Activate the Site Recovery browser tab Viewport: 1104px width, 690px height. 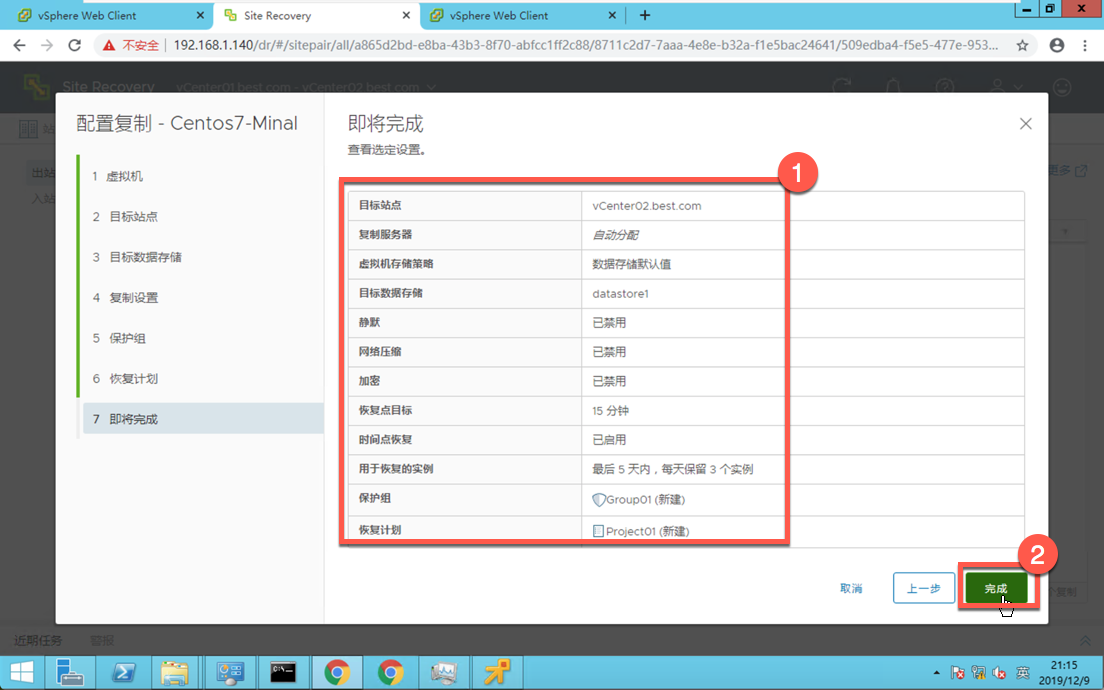click(317, 15)
